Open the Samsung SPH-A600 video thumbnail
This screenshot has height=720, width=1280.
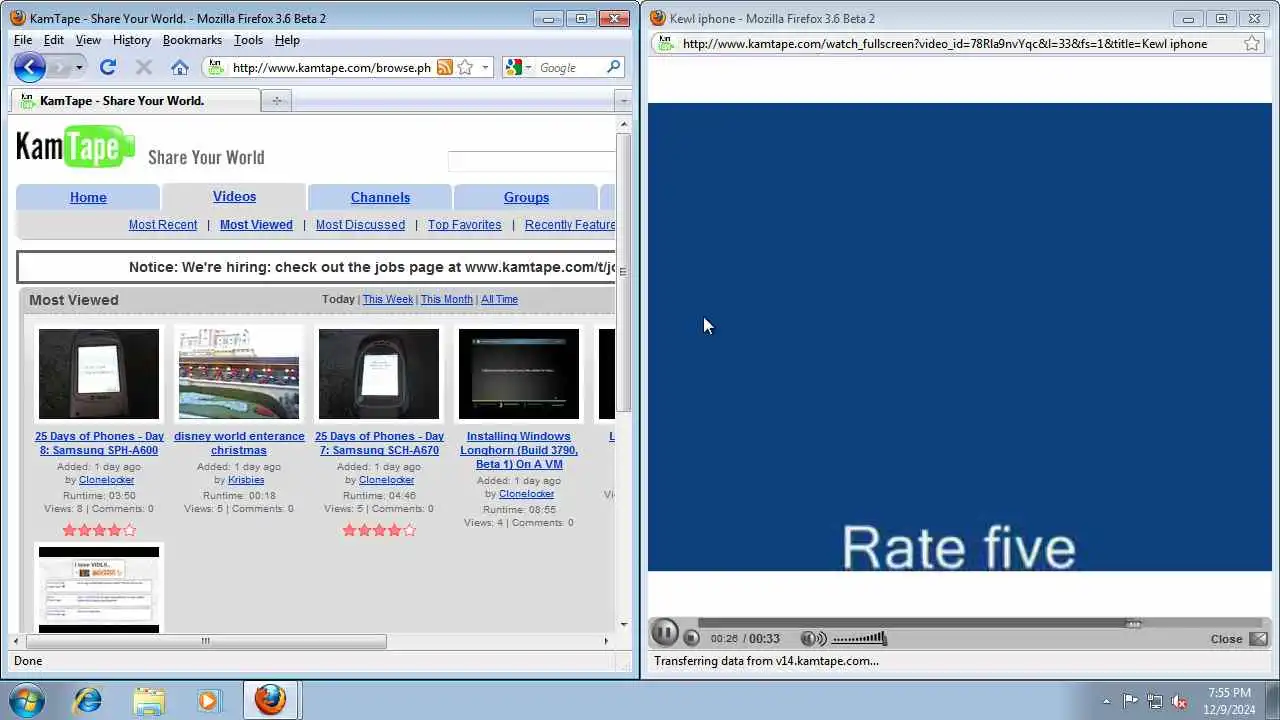pyautogui.click(x=99, y=374)
